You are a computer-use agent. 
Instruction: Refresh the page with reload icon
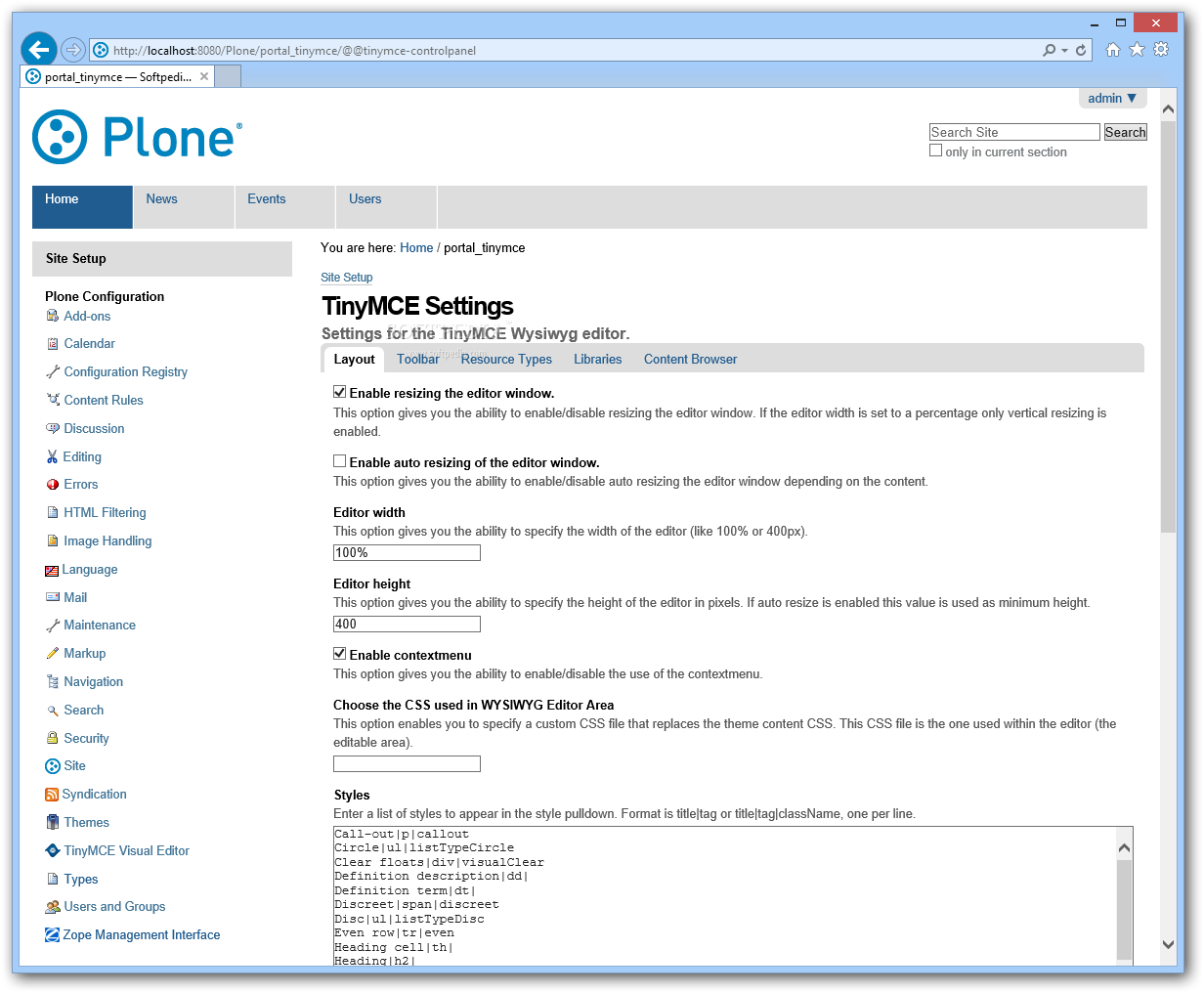point(1081,50)
